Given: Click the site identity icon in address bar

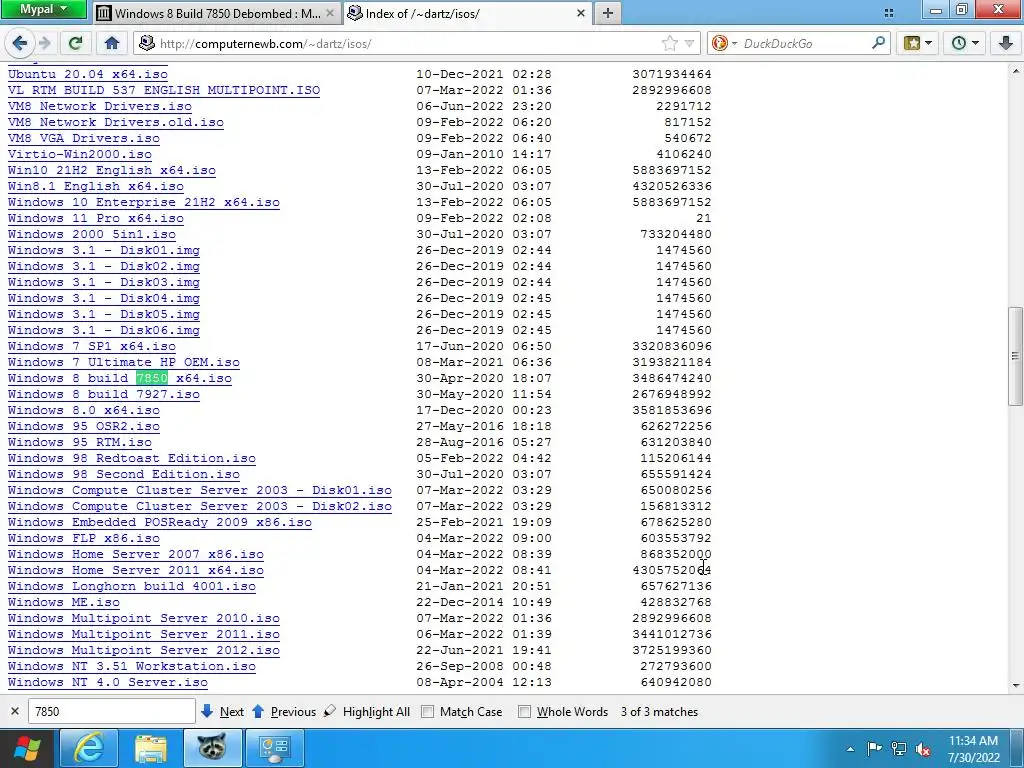Looking at the screenshot, I should pyautogui.click(x=147, y=44).
